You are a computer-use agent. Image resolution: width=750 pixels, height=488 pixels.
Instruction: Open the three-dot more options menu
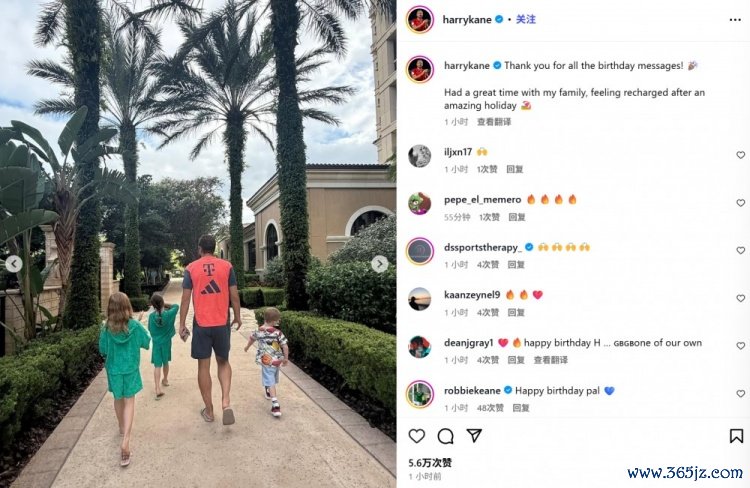point(735,20)
